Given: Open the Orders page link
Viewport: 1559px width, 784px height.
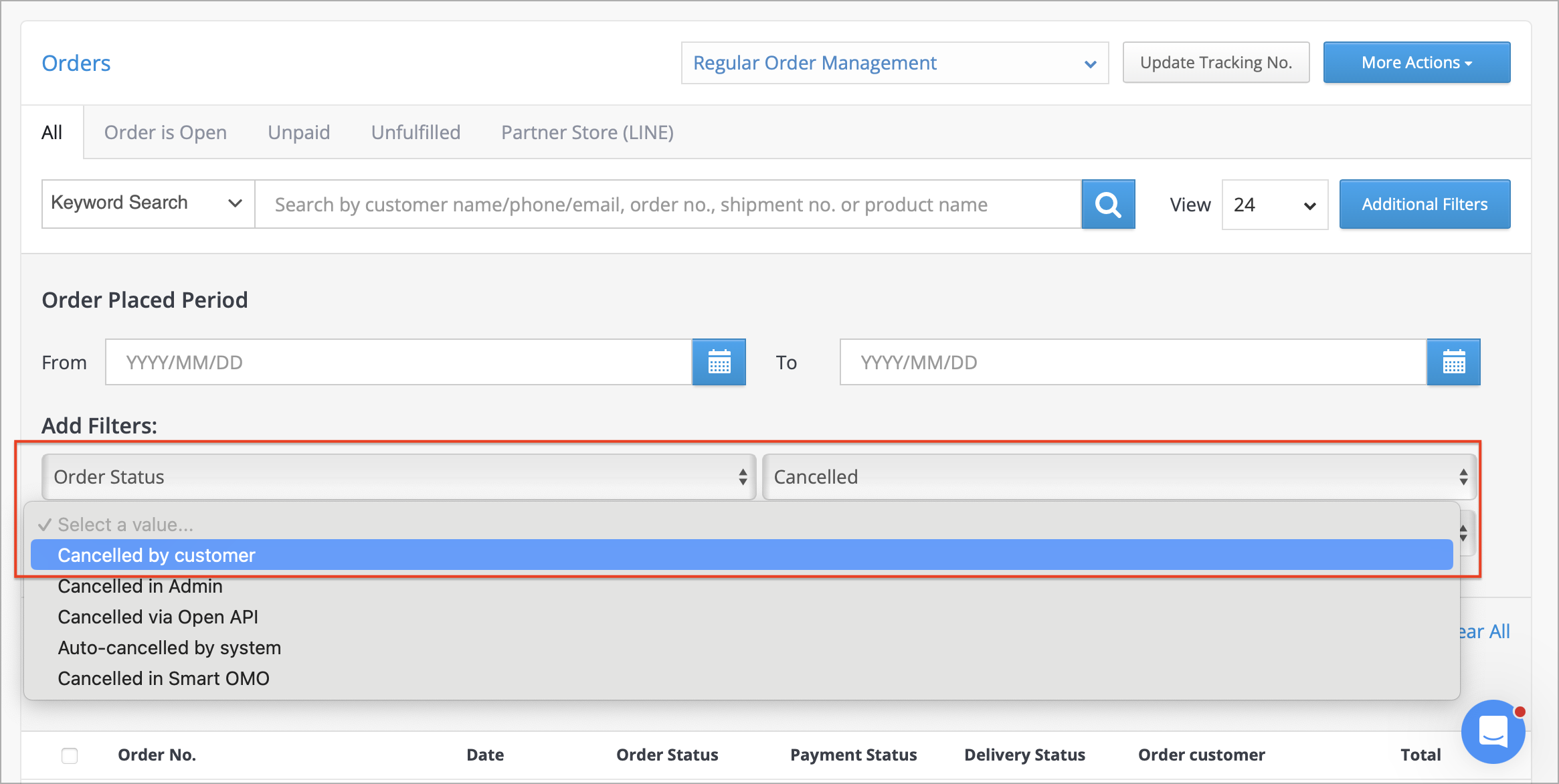Looking at the screenshot, I should [76, 63].
